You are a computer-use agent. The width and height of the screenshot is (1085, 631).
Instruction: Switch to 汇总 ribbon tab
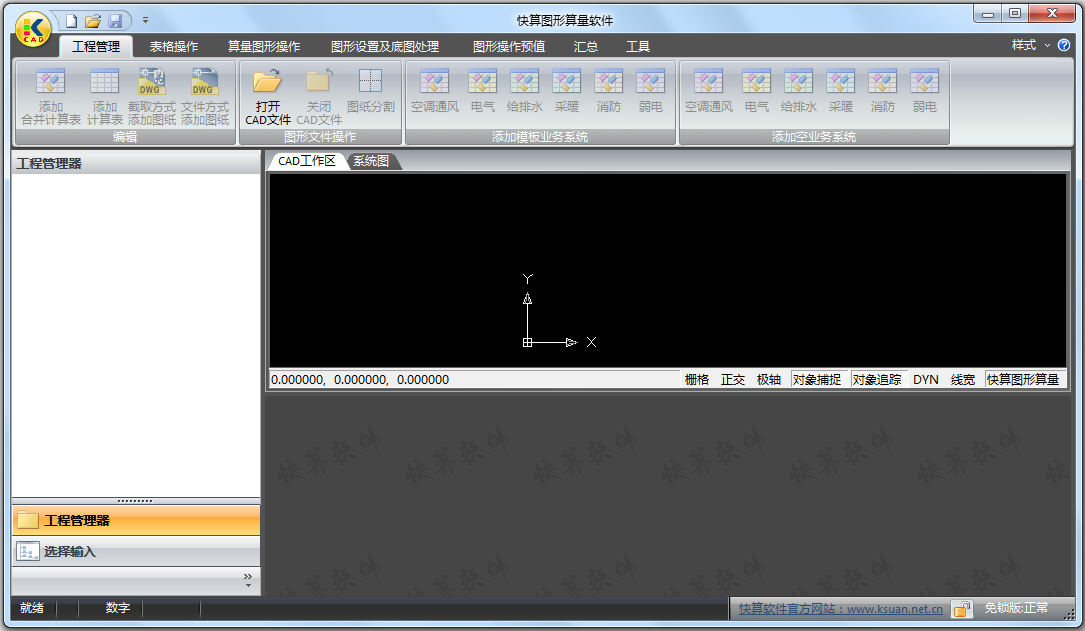click(x=585, y=46)
